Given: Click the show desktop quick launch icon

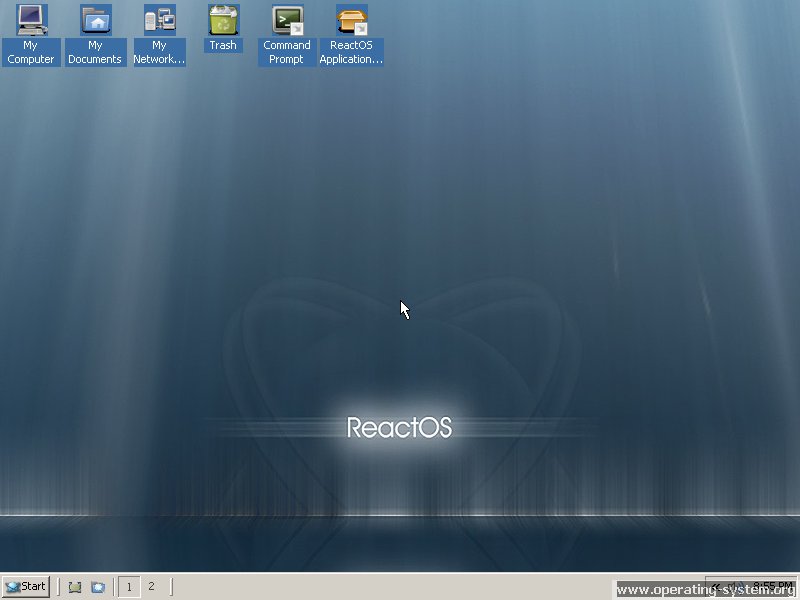Looking at the screenshot, I should 75,587.
